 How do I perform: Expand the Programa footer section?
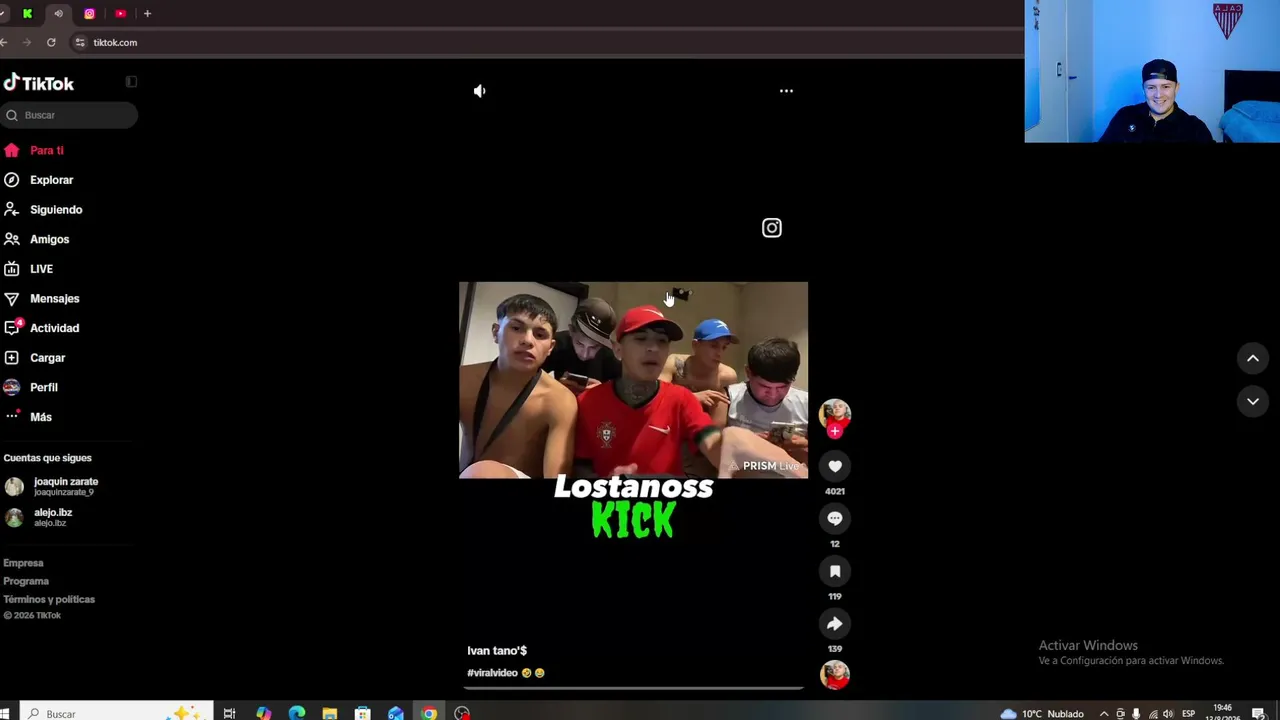click(26, 581)
